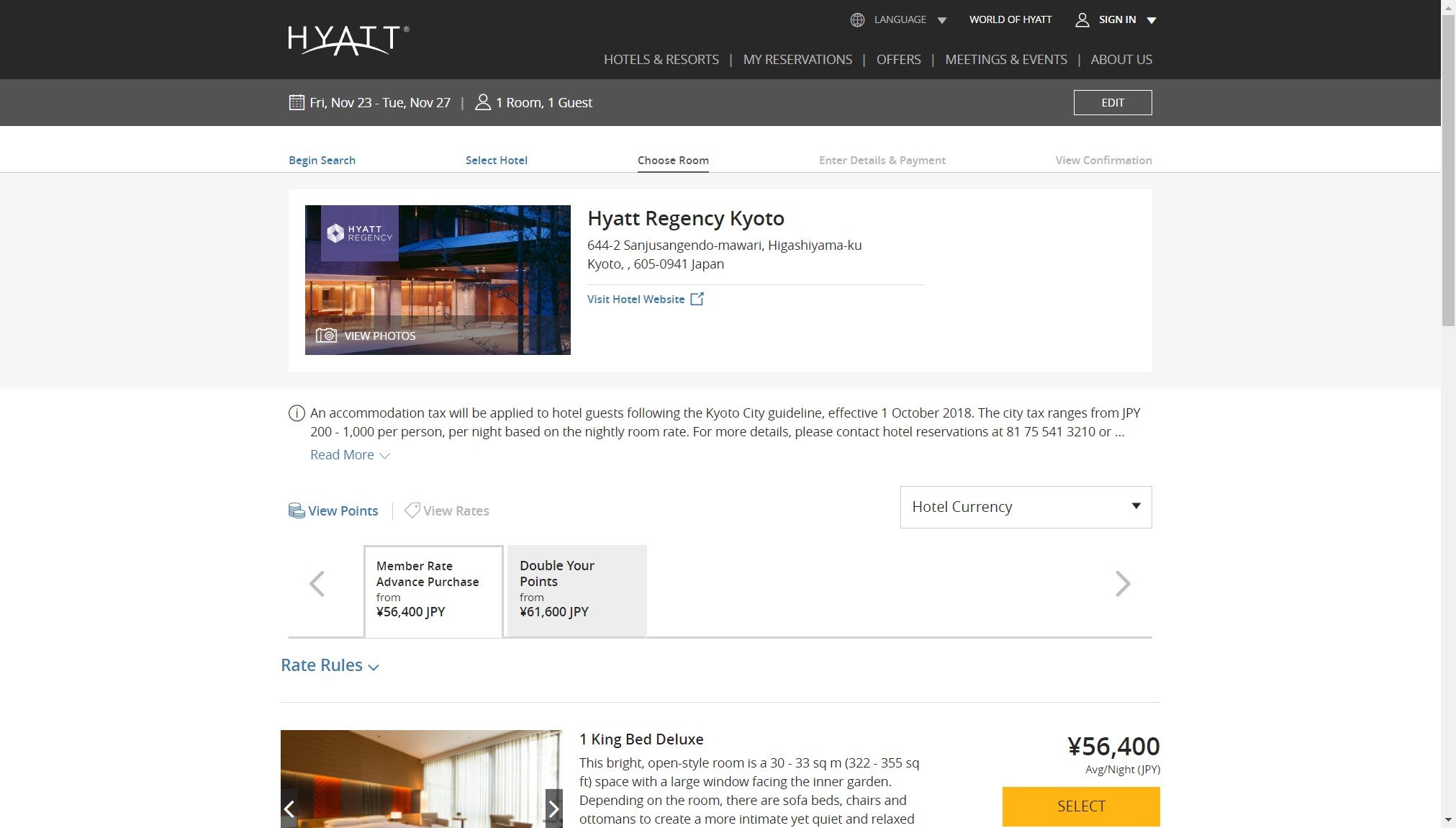Show next rate plans with right arrow
The height and width of the screenshot is (828, 1456).
(1123, 584)
